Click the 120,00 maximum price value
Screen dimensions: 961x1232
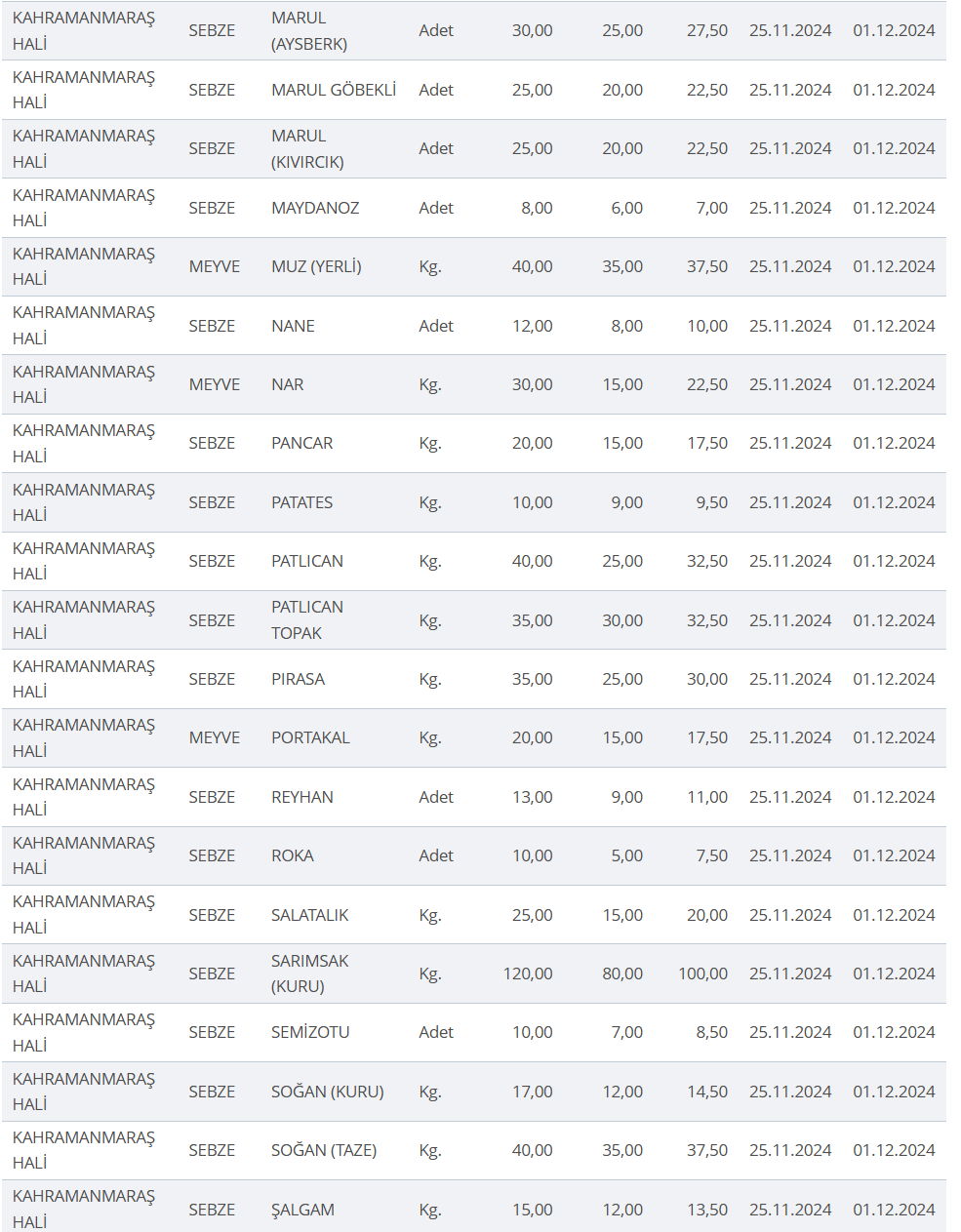528,974
